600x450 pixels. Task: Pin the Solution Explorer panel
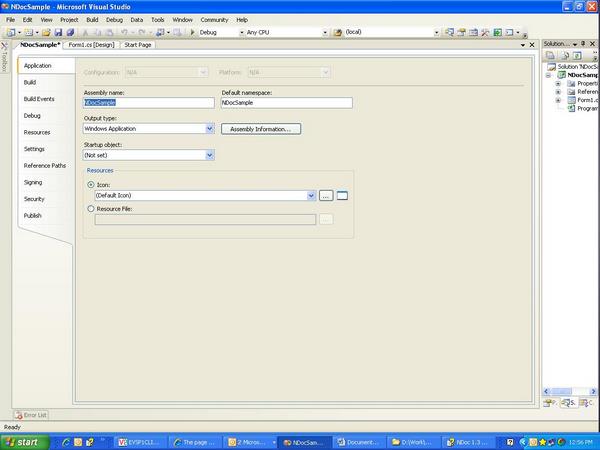(x=583, y=44)
